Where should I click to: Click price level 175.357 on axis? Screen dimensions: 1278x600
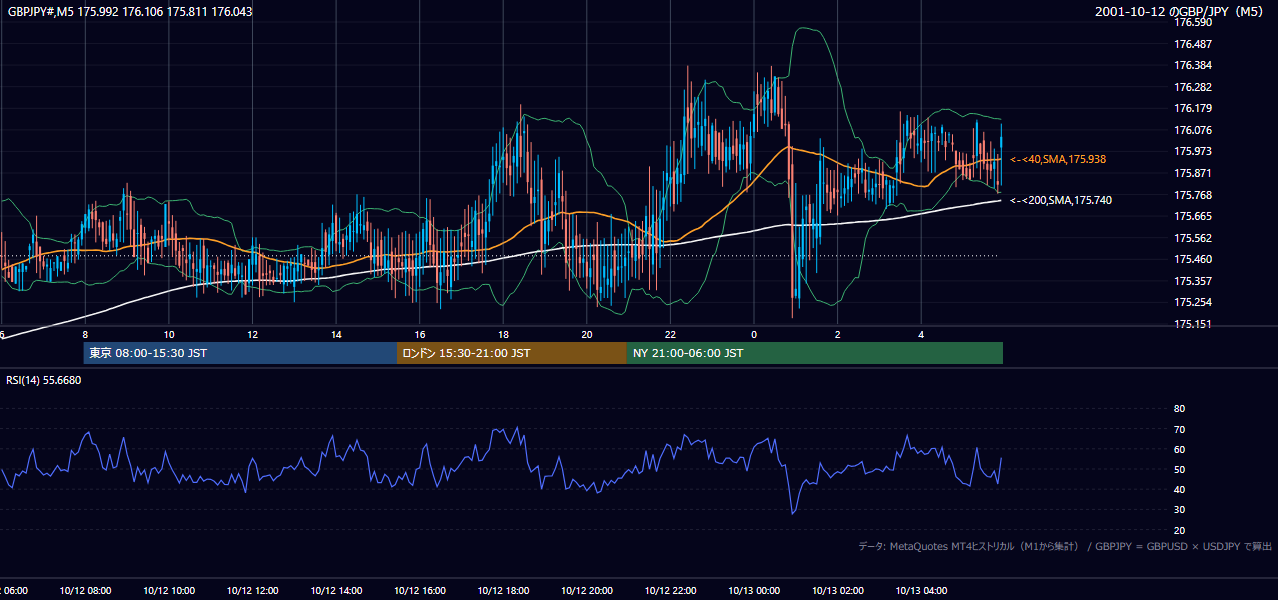(1192, 281)
